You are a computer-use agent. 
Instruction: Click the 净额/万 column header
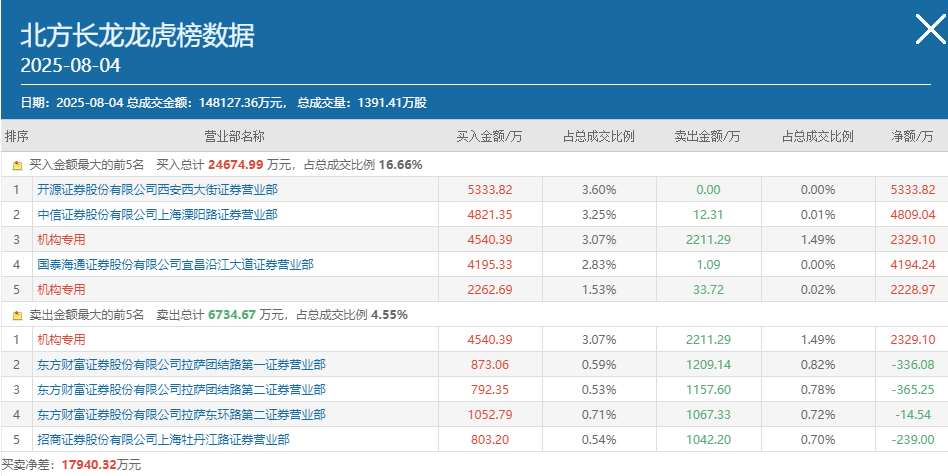click(912, 136)
